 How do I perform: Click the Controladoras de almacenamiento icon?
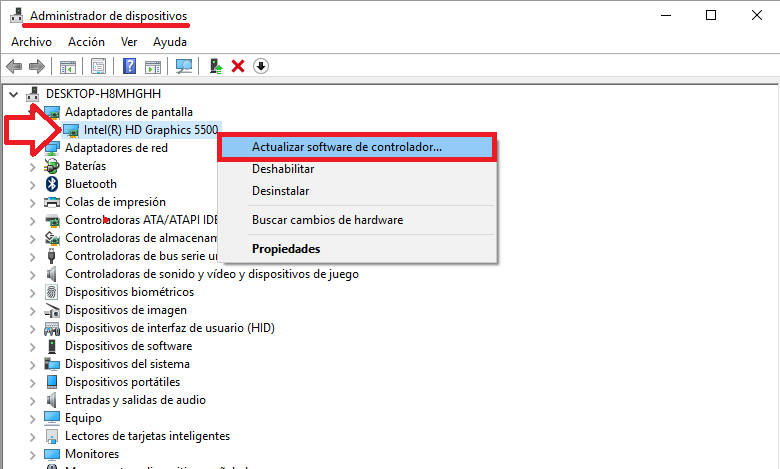point(52,238)
